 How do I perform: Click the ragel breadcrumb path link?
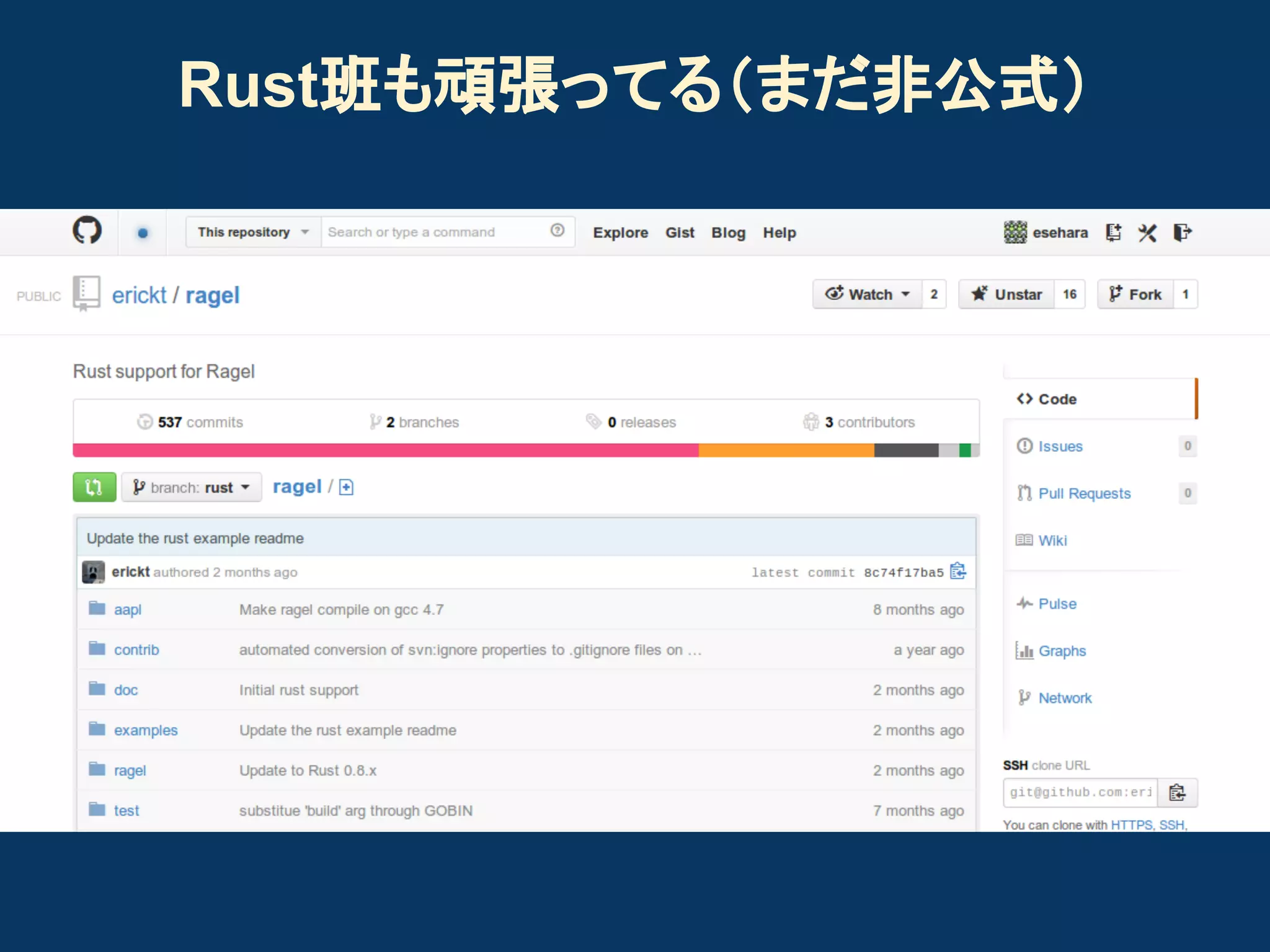[x=297, y=487]
